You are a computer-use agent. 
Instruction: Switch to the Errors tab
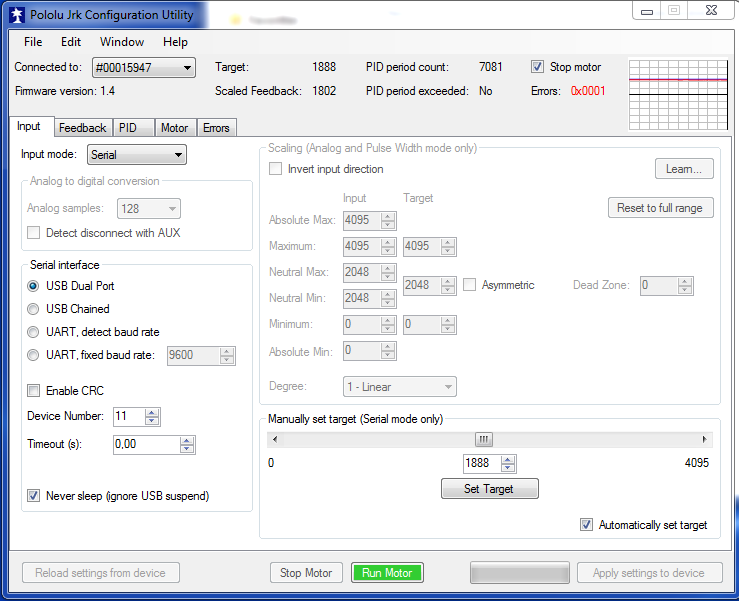[x=216, y=128]
